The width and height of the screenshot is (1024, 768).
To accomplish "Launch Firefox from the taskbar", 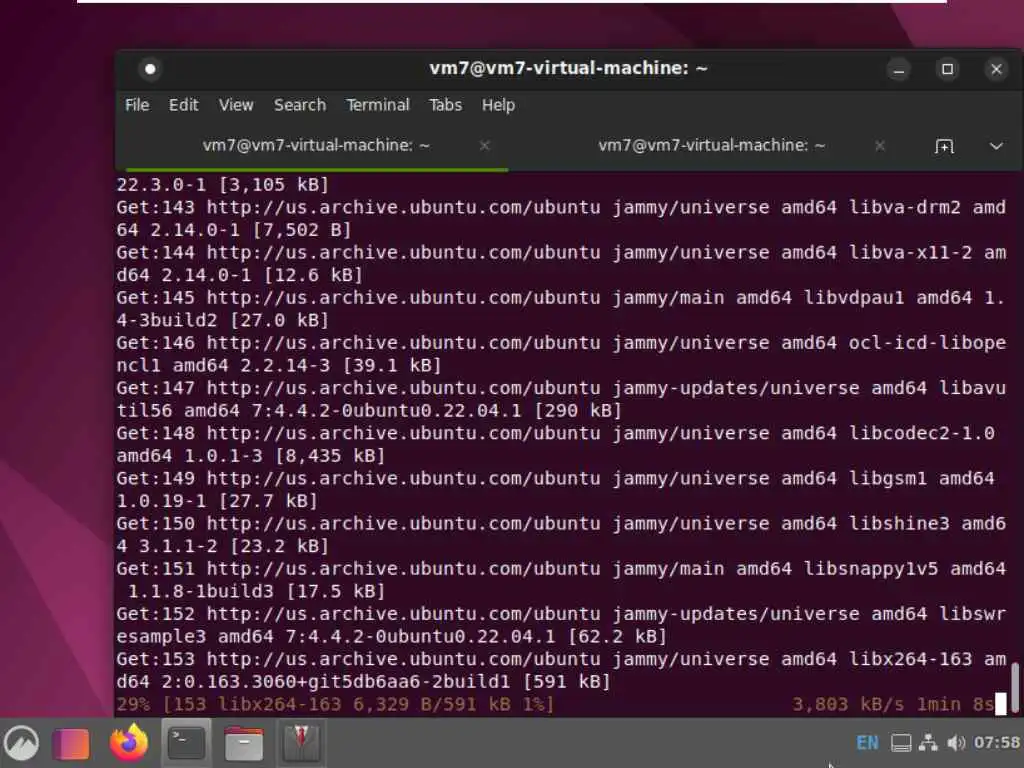I will [x=128, y=743].
